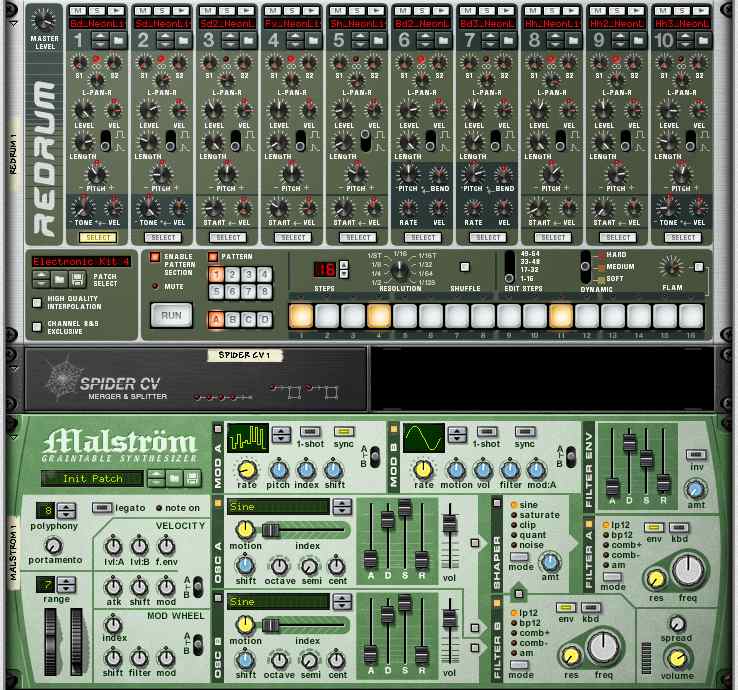Click the Malström volume knob
The width and height of the screenshot is (738, 690).
(676, 658)
